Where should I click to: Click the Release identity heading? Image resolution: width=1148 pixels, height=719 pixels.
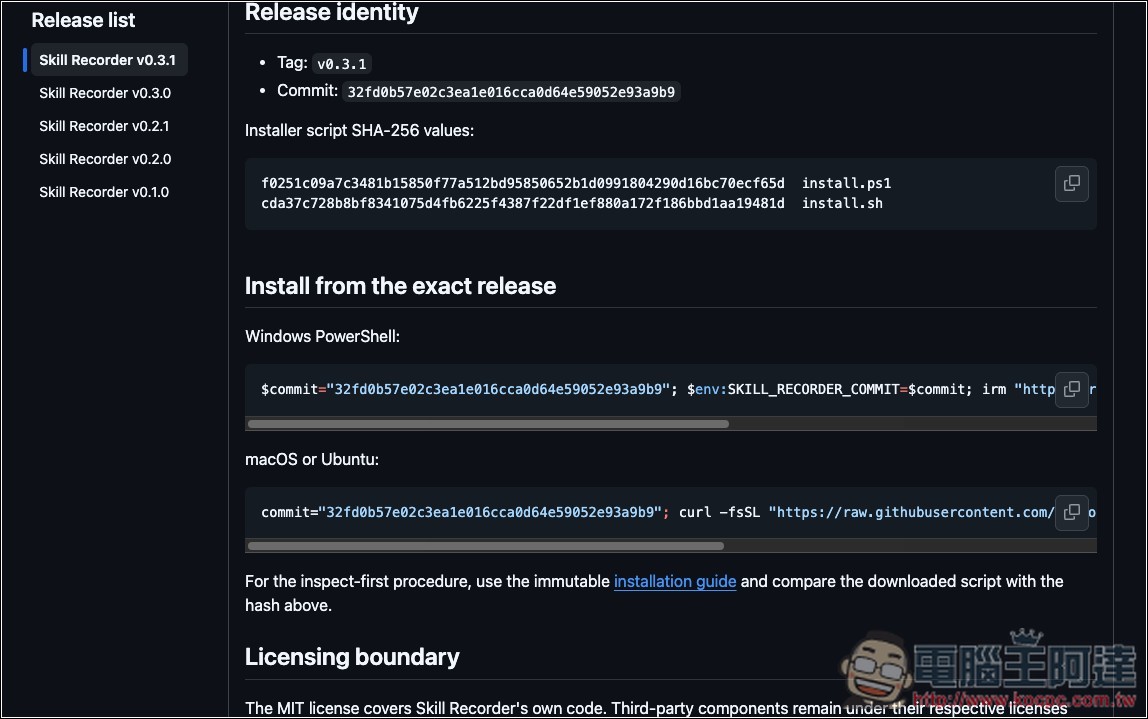[332, 12]
